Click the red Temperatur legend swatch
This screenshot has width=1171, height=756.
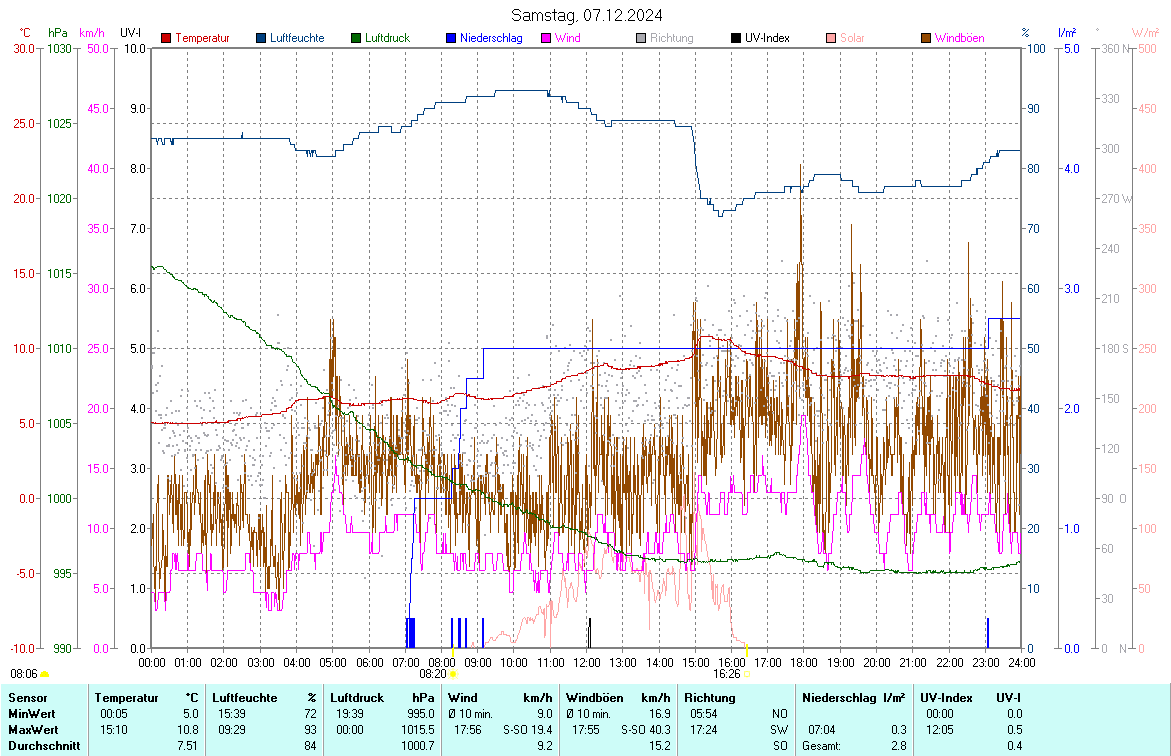click(x=166, y=38)
